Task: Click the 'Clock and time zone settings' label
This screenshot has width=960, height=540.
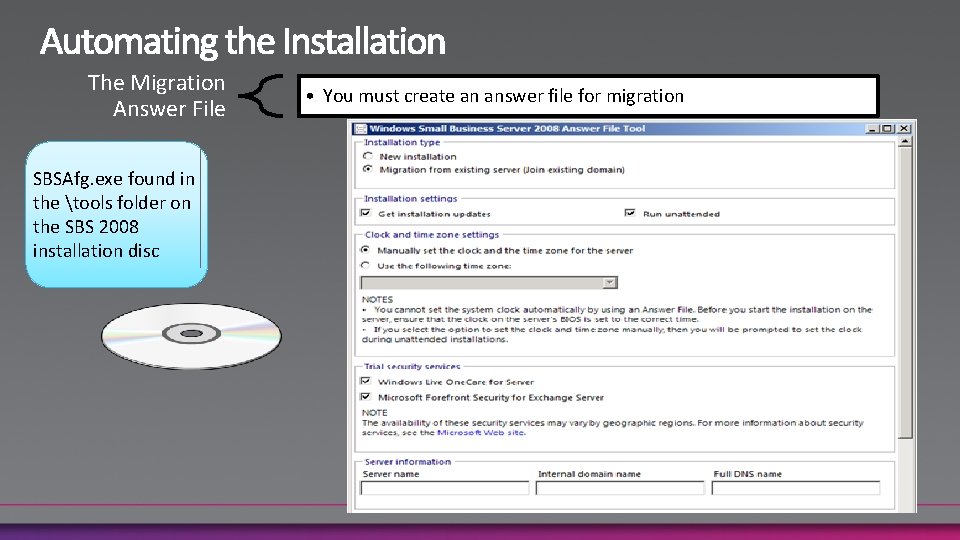Action: click(432, 234)
